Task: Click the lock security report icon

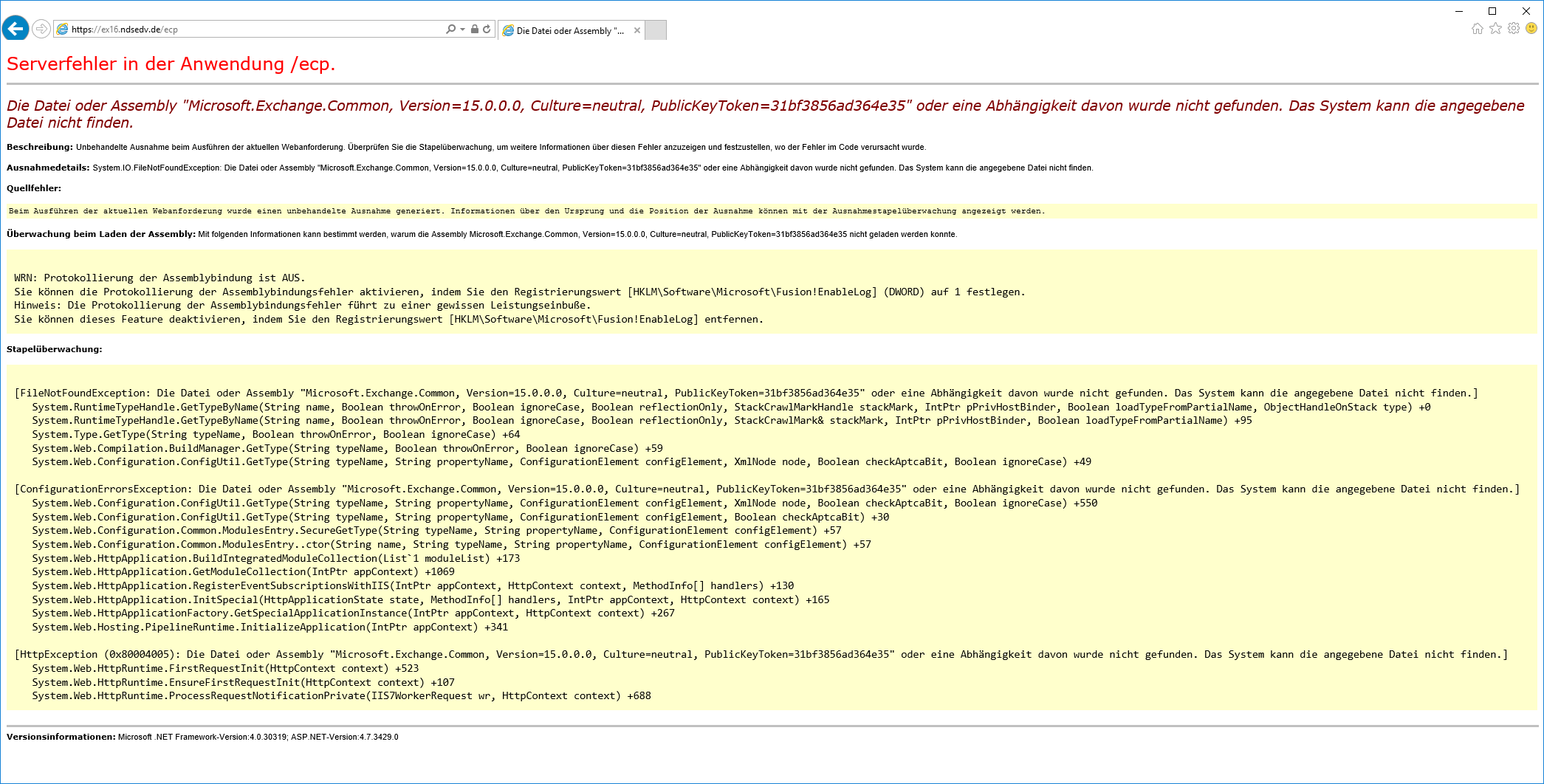Action: click(x=475, y=30)
